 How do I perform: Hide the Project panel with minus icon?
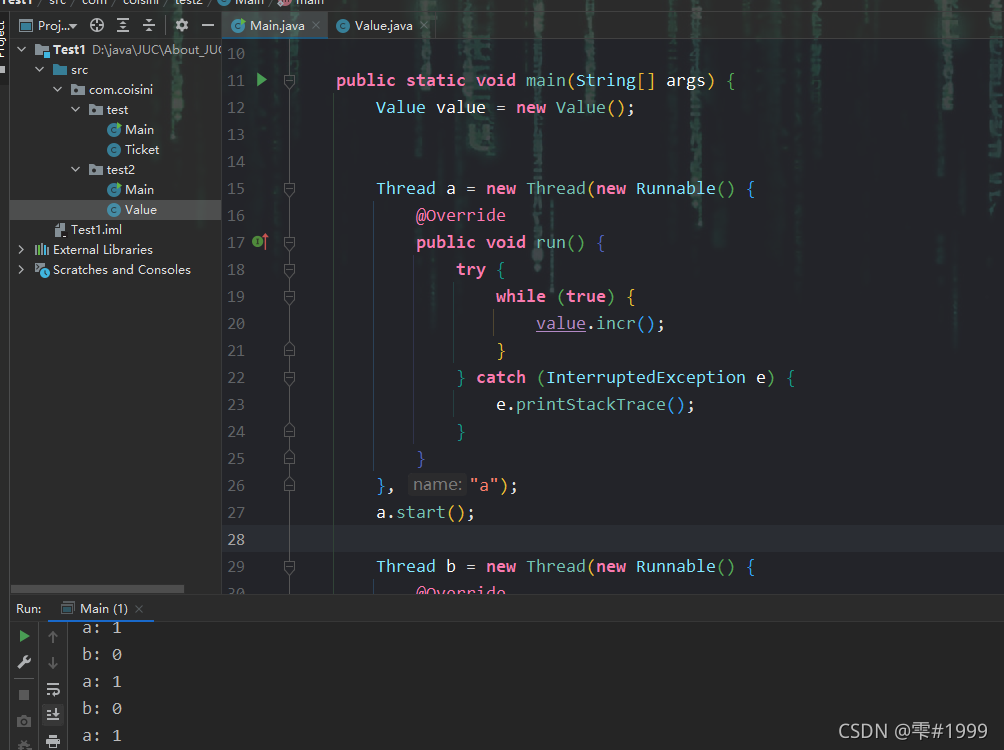click(x=207, y=26)
